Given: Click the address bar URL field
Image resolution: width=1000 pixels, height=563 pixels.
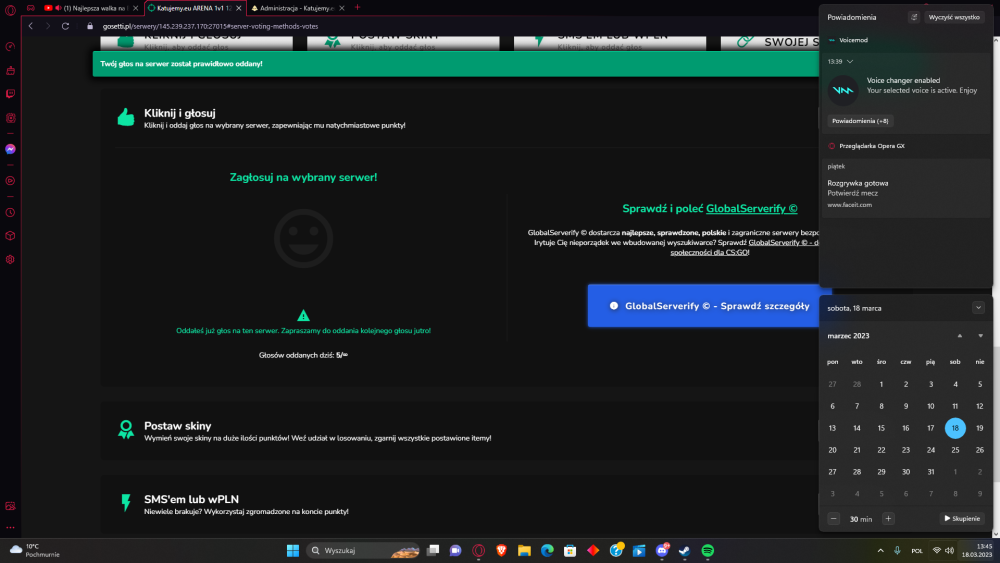Looking at the screenshot, I should pos(210,26).
